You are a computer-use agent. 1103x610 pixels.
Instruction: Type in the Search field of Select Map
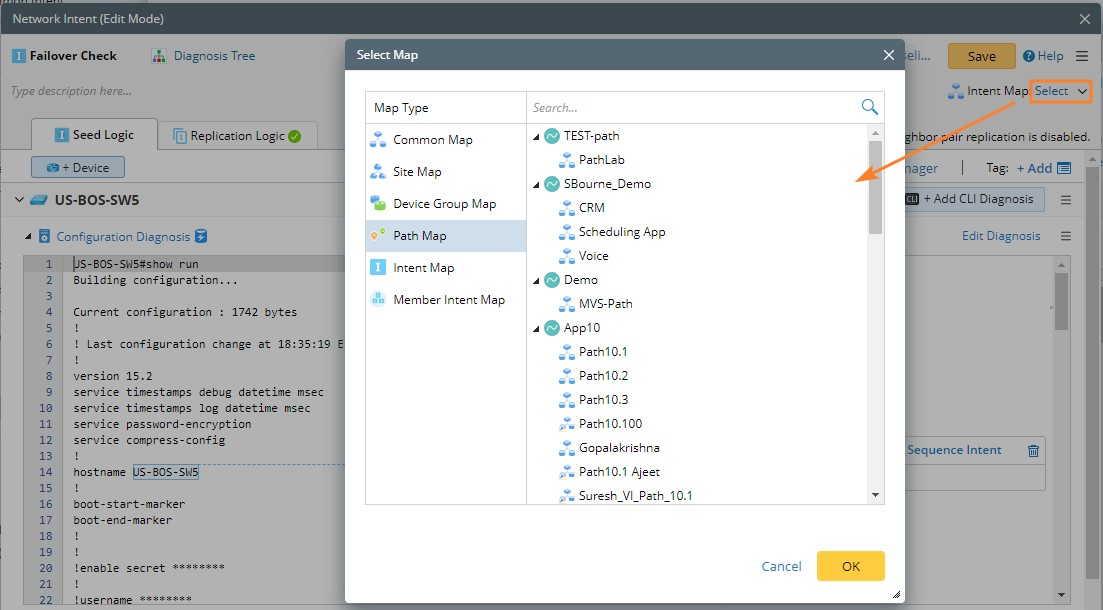point(690,108)
